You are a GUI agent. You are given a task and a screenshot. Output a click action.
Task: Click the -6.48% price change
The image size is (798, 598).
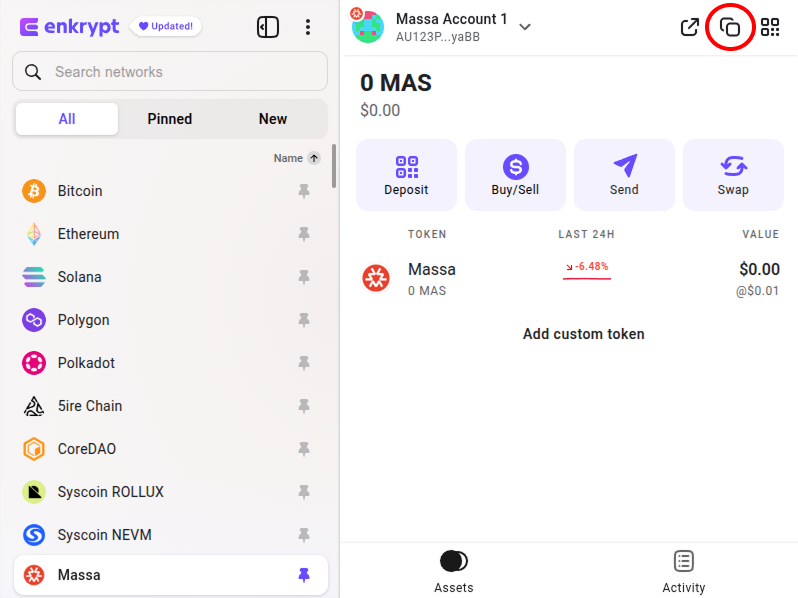click(587, 267)
